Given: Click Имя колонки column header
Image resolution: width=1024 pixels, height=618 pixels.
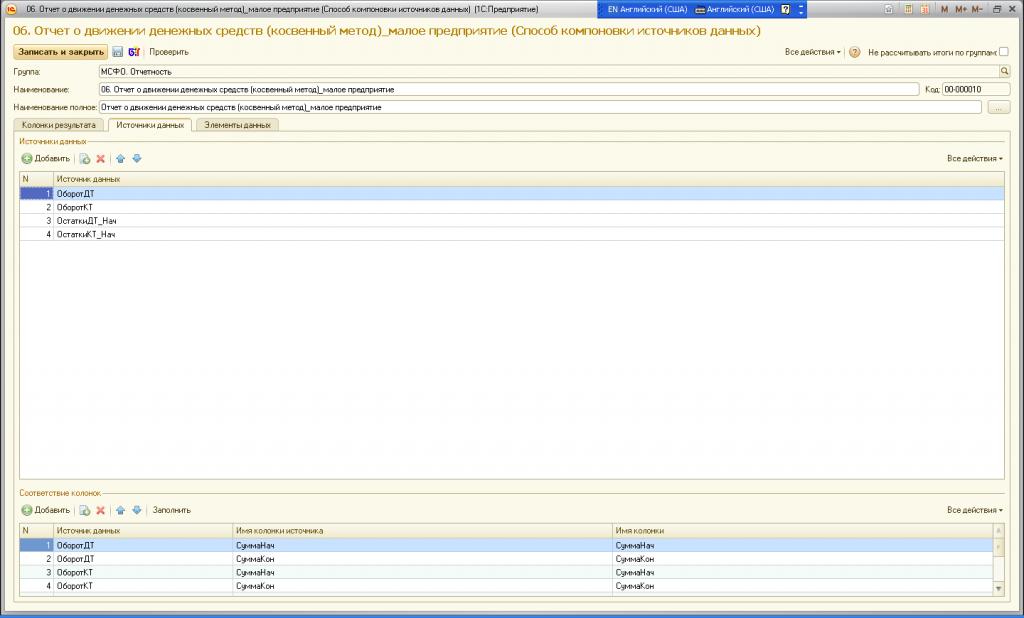Looking at the screenshot, I should pyautogui.click(x=803, y=531).
